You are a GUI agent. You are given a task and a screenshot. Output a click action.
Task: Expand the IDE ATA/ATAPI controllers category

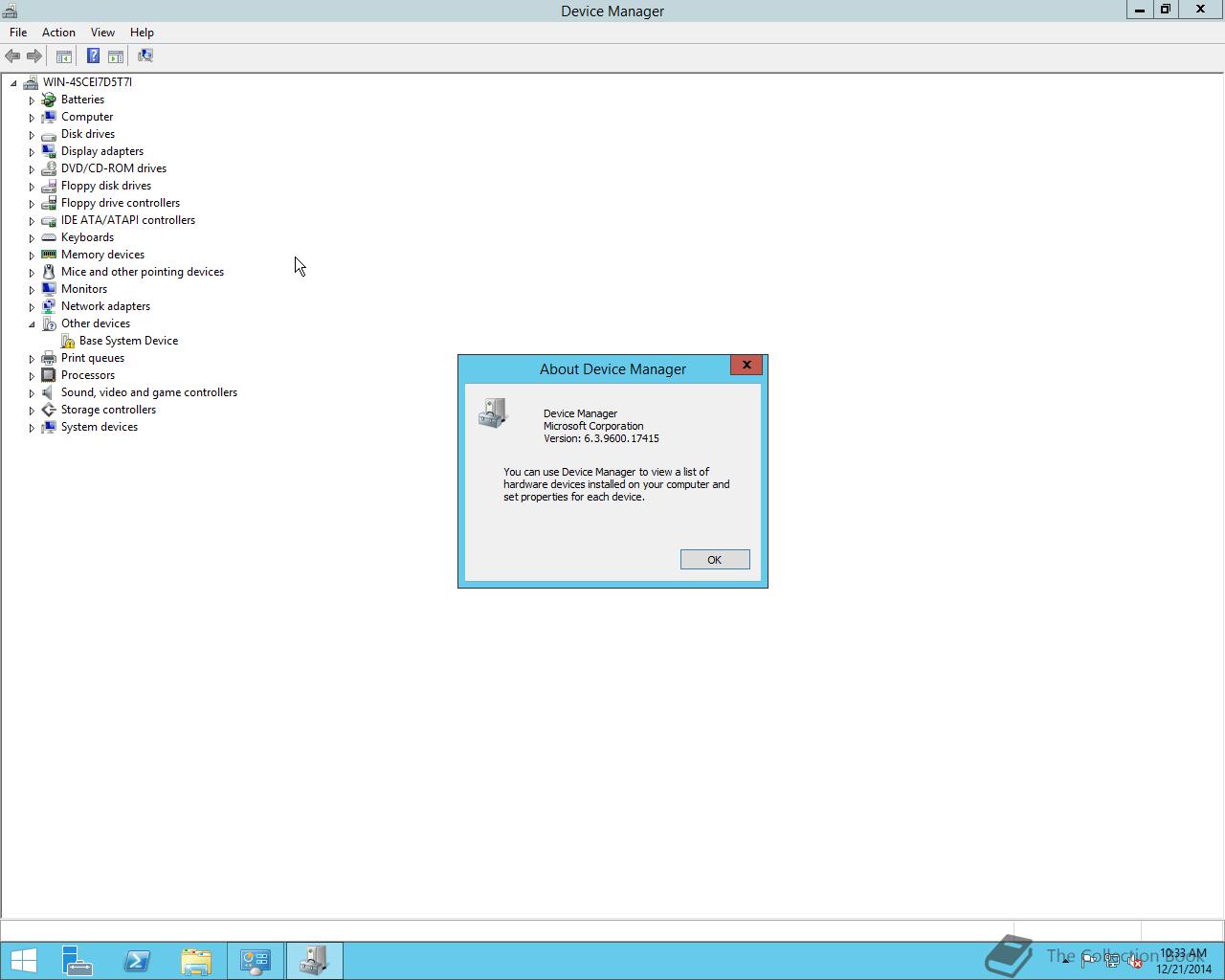[32, 221]
